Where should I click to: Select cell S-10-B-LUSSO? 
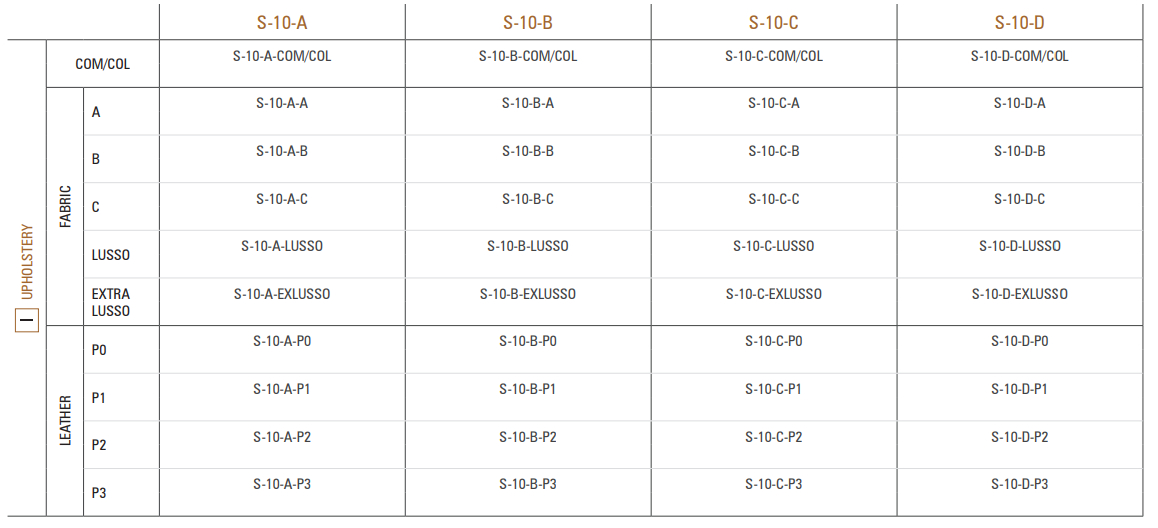pyautogui.click(x=527, y=246)
